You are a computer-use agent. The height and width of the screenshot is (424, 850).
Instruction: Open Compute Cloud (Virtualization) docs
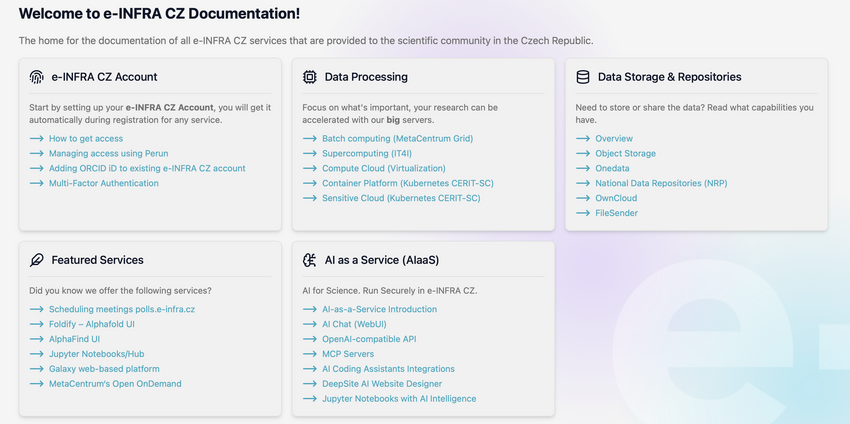pyautogui.click(x=384, y=169)
